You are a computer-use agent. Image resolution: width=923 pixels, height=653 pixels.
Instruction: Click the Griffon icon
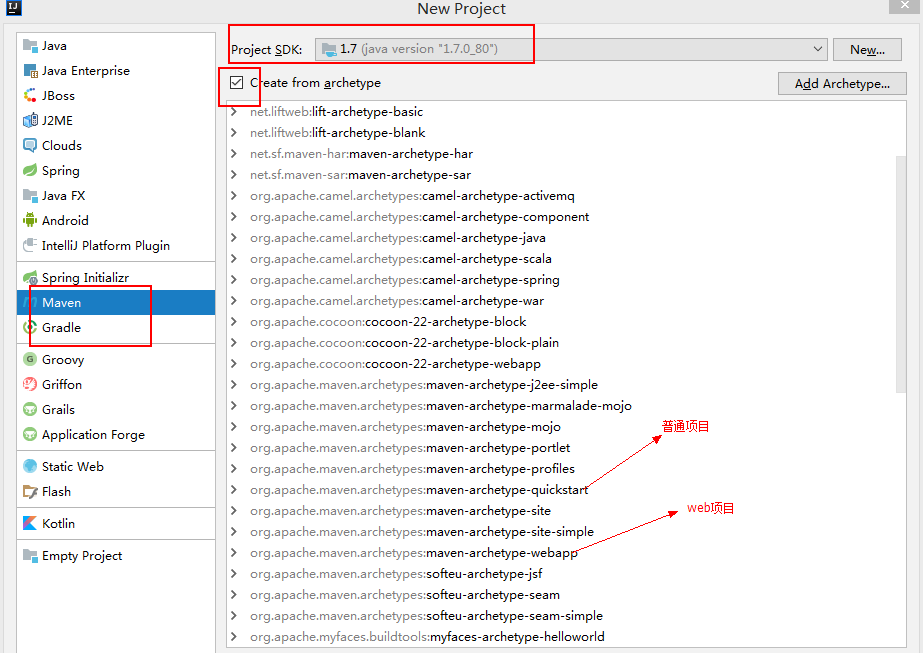pyautogui.click(x=30, y=384)
